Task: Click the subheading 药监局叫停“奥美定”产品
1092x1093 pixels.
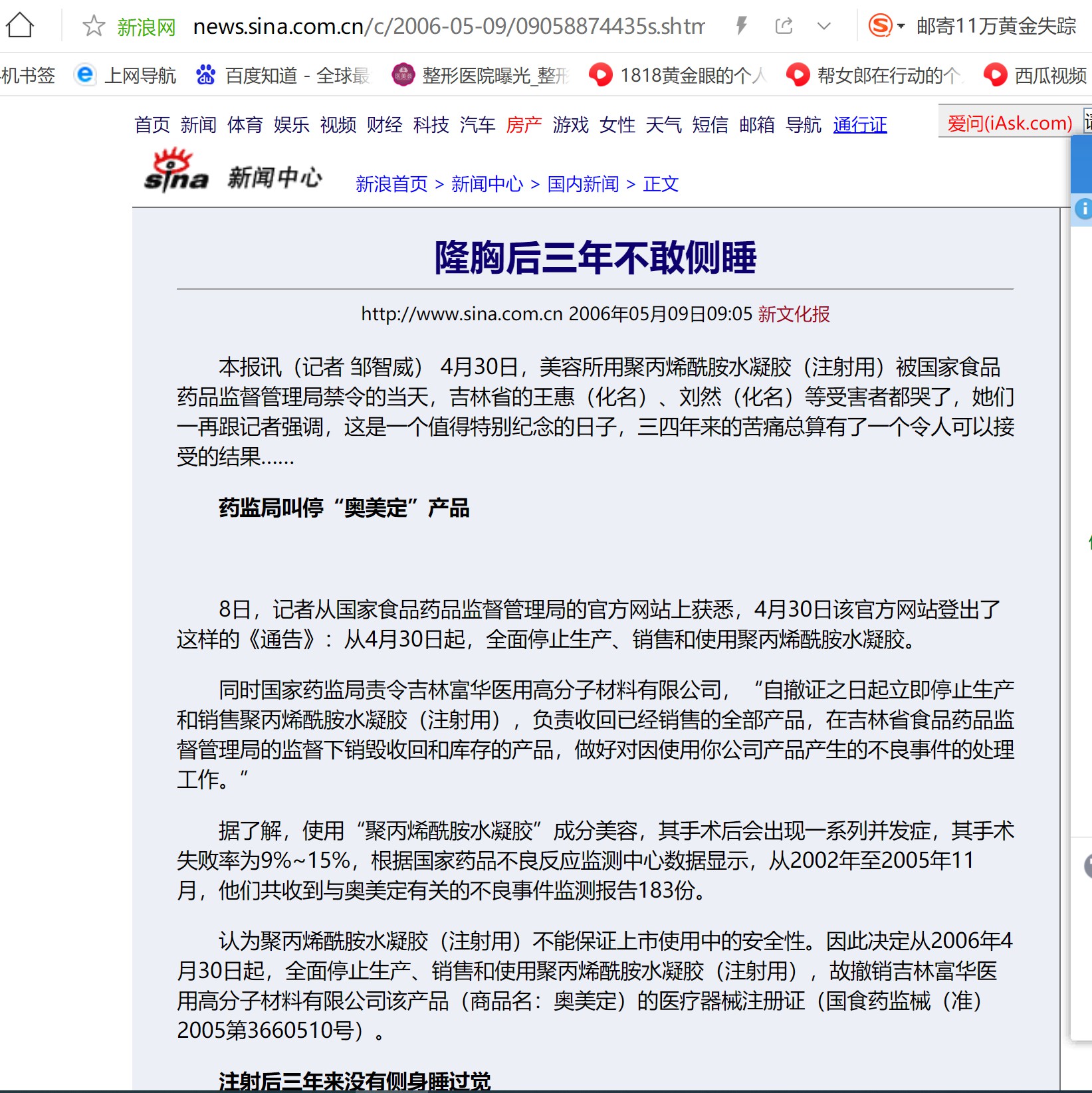Action: click(344, 508)
